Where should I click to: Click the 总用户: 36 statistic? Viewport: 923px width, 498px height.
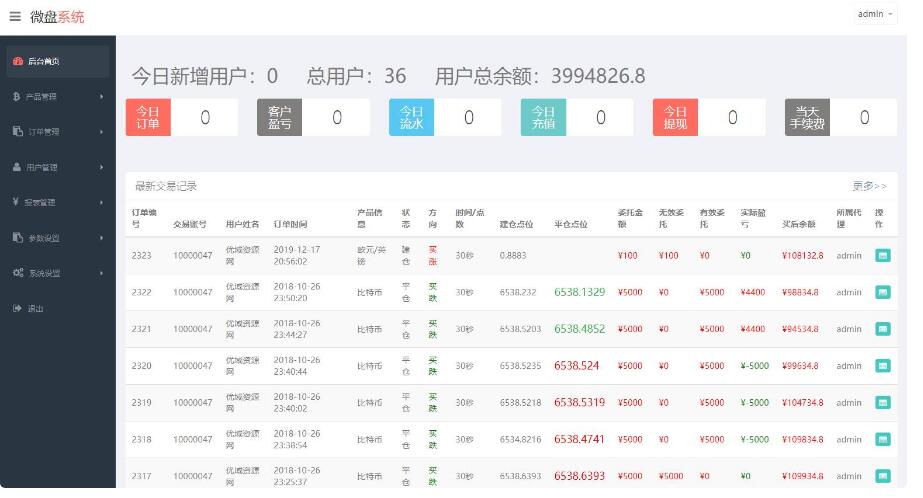356,76
